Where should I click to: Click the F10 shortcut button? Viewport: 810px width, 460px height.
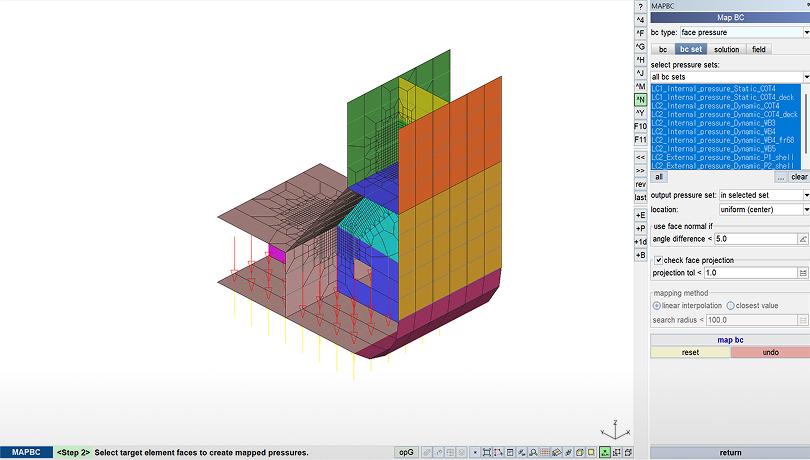pyautogui.click(x=640, y=126)
